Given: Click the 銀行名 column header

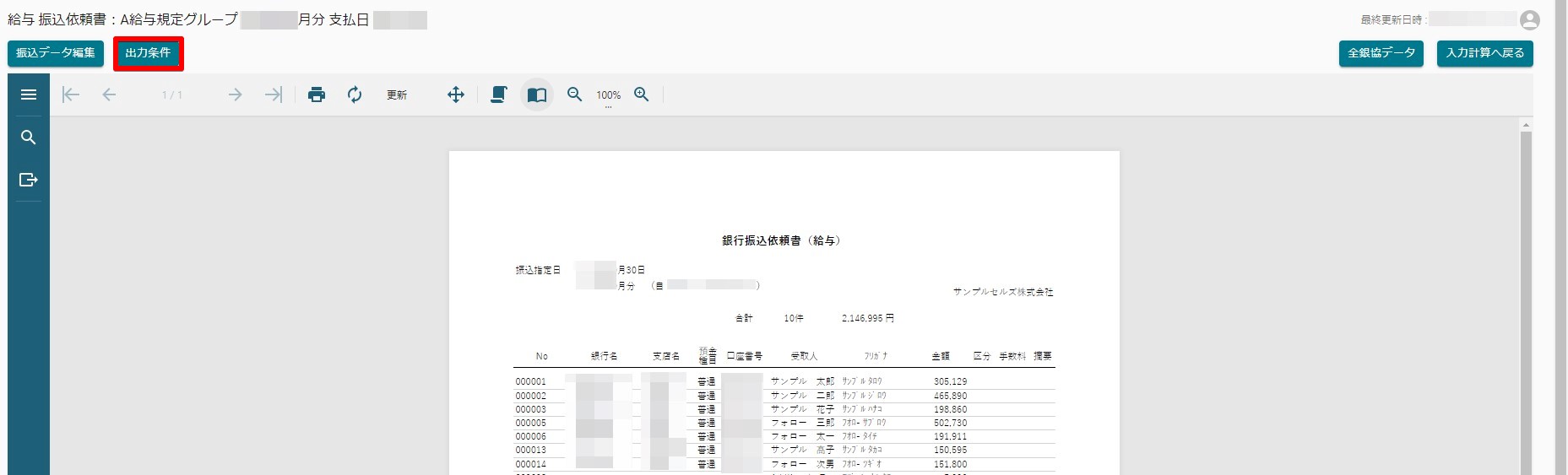Looking at the screenshot, I should (x=604, y=356).
